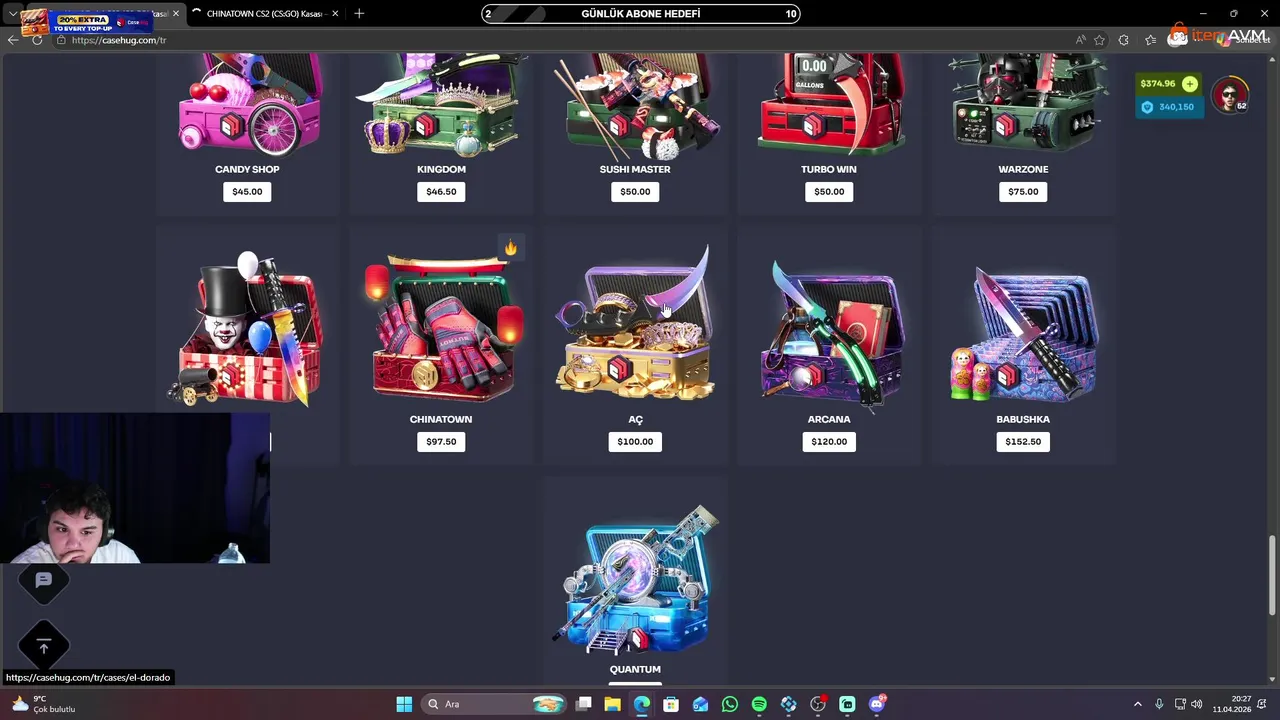Open the clown circus case image
The width and height of the screenshot is (1280, 720).
pos(247,330)
